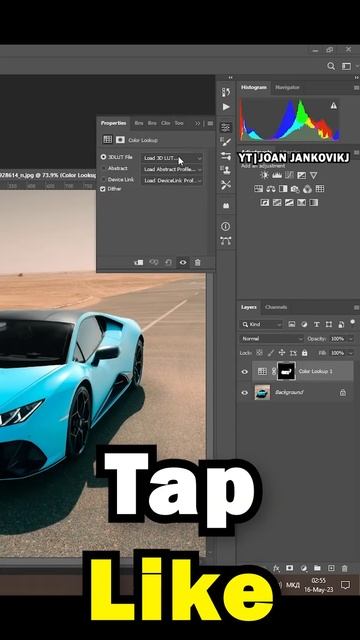Lock all layer attributes (padlock icon)
The width and height of the screenshot is (360, 640).
[x=304, y=353]
